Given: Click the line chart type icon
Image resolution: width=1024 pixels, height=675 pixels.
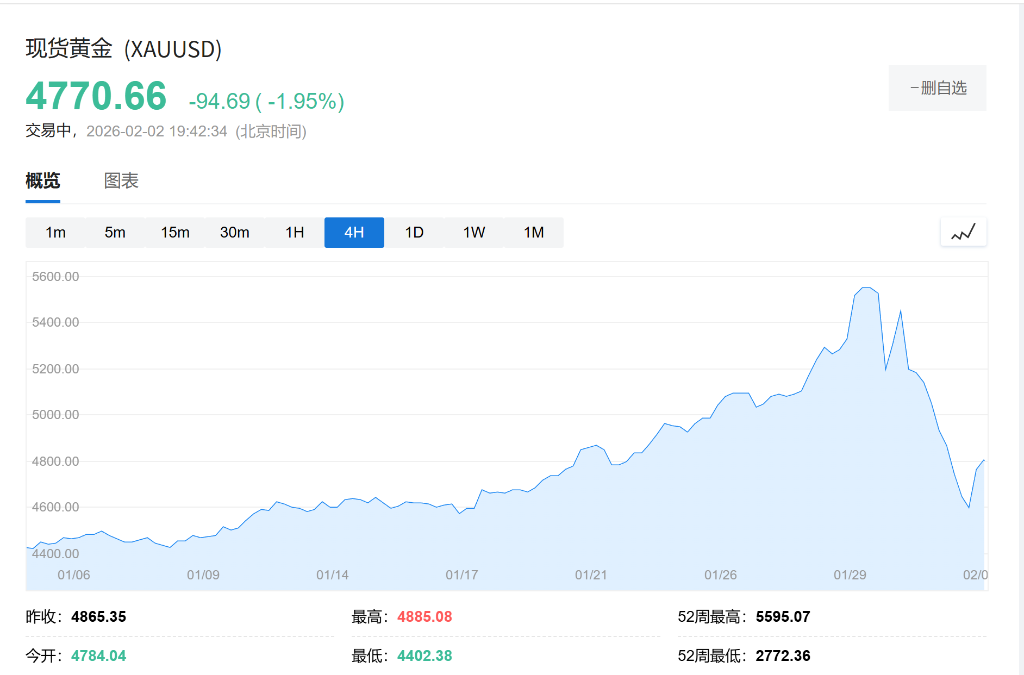Looking at the screenshot, I should (963, 232).
